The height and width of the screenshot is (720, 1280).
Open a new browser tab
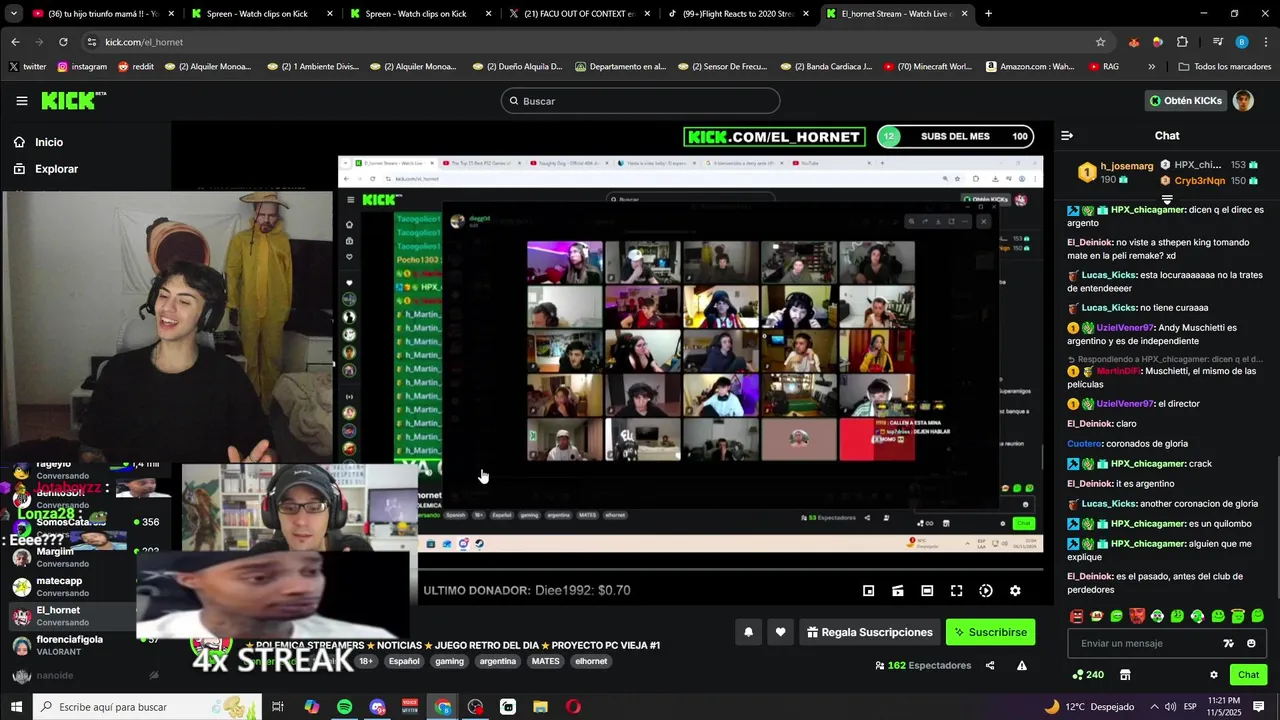[x=988, y=14]
